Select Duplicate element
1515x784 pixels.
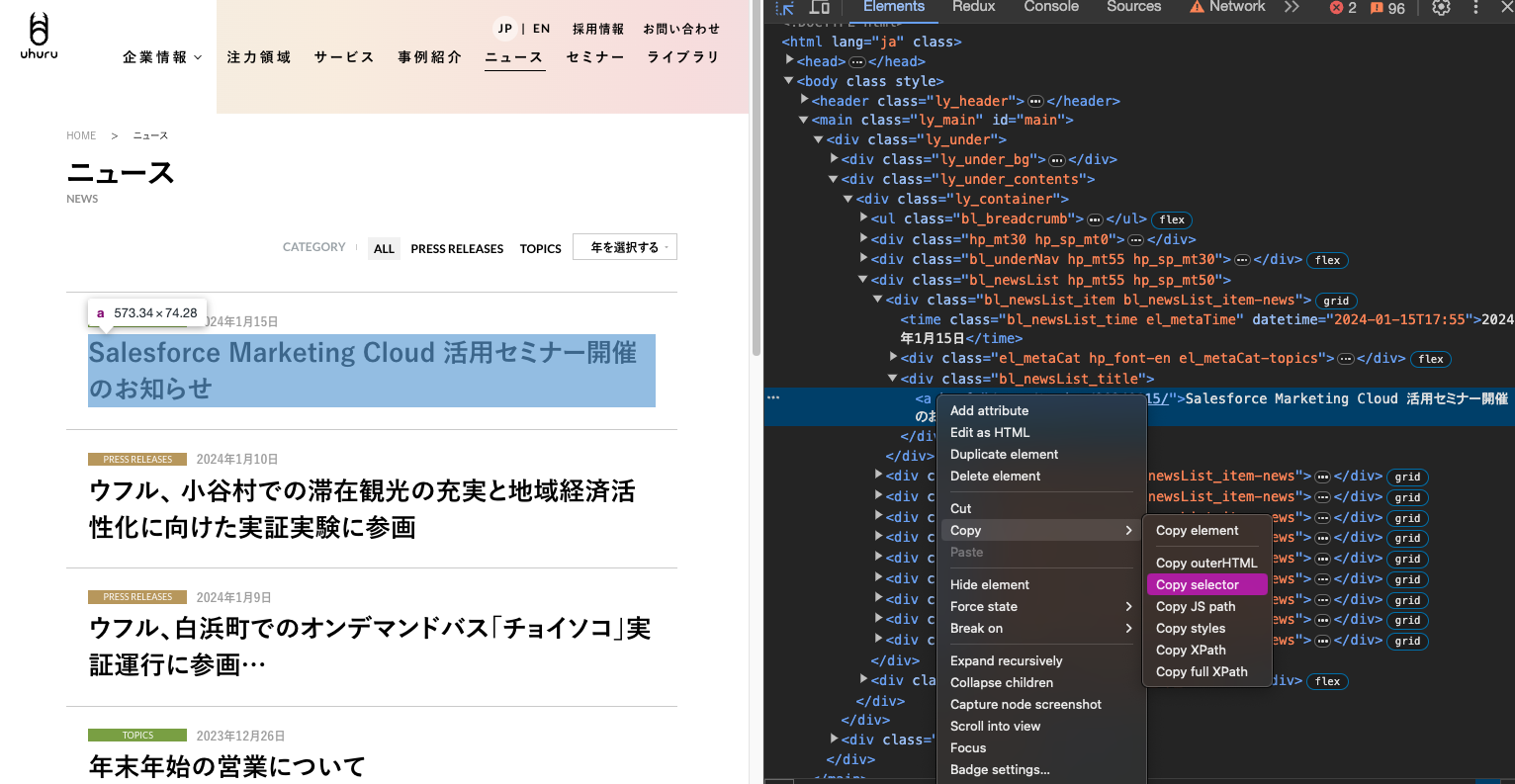[x=1041, y=454]
